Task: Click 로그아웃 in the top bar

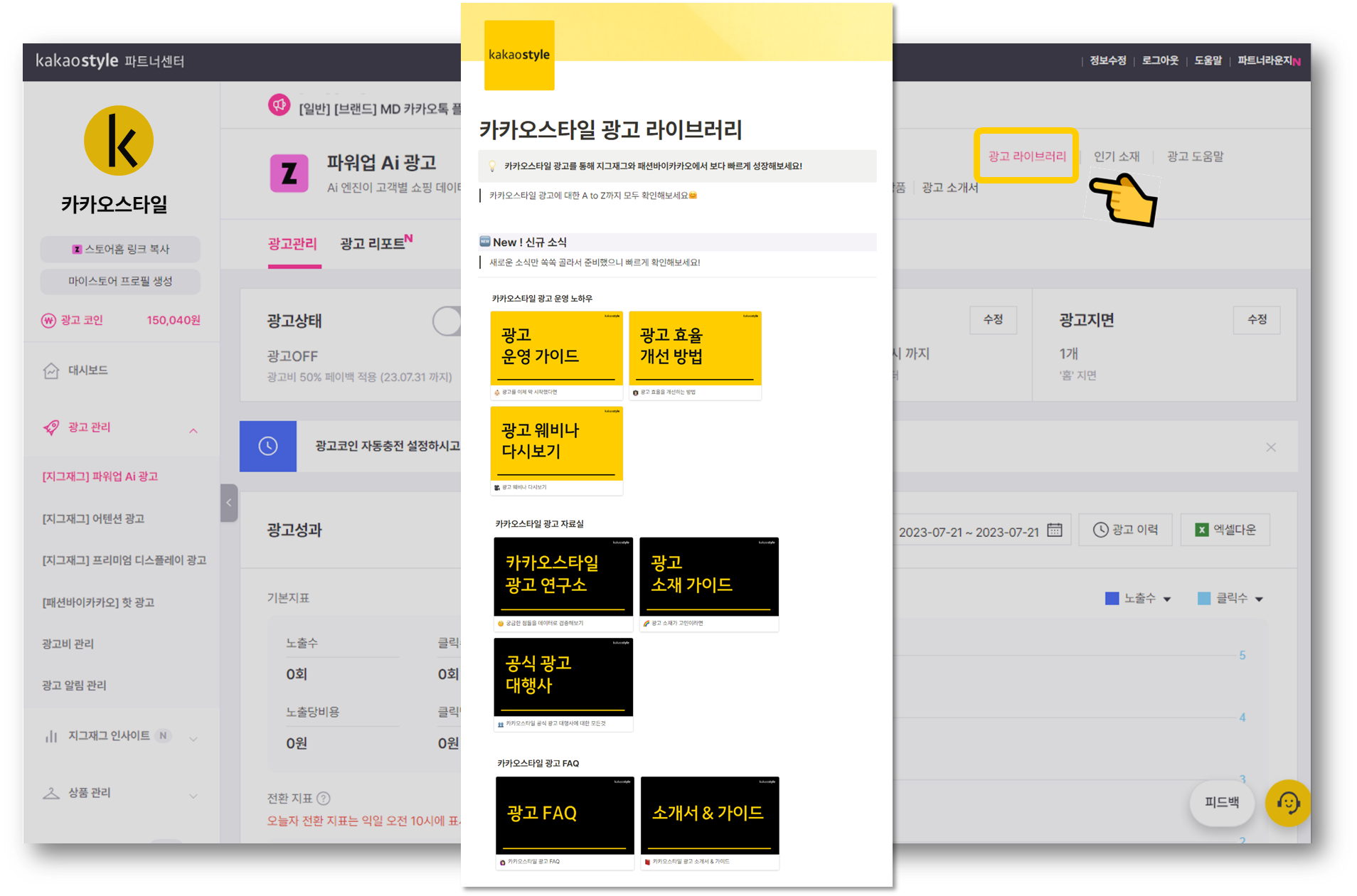Action: [x=1160, y=61]
